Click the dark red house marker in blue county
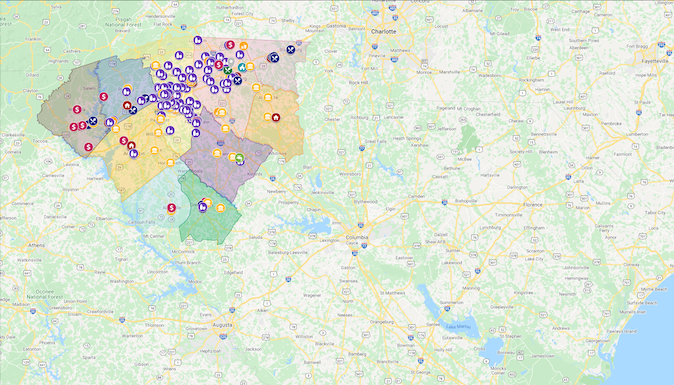 click(x=127, y=105)
